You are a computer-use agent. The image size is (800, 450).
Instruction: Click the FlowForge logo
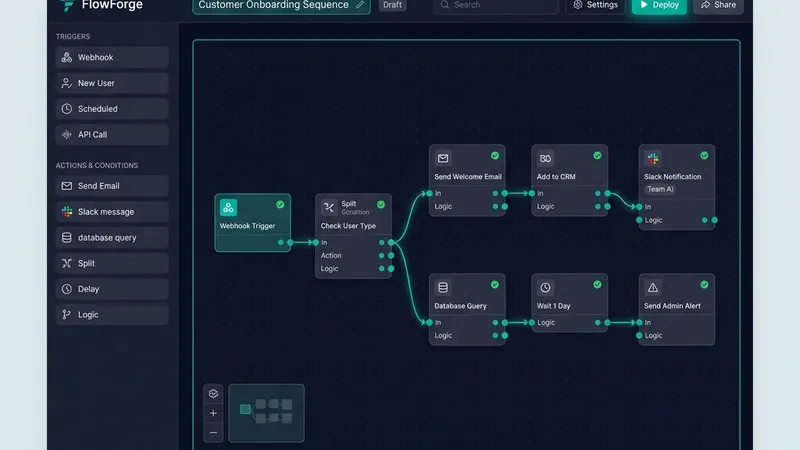pos(102,5)
